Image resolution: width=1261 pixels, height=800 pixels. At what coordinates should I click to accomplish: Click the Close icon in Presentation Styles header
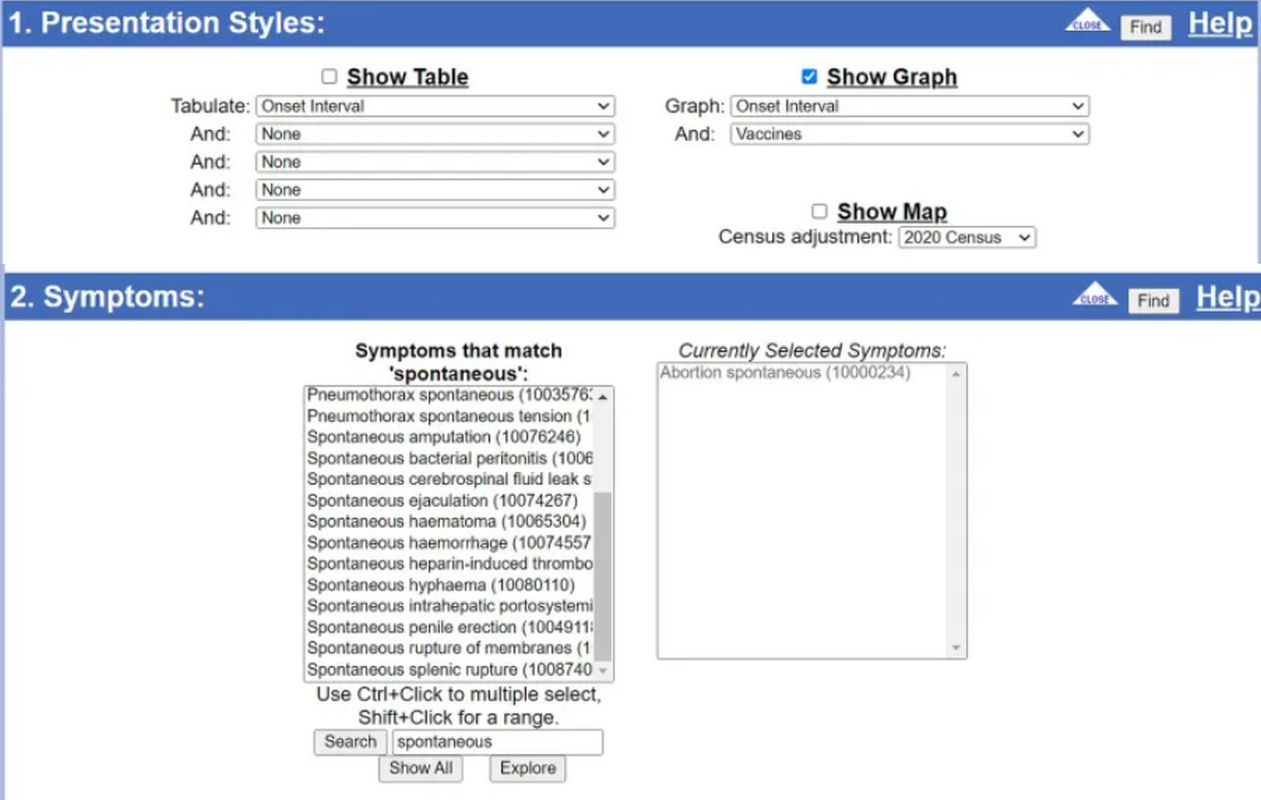[x=1087, y=22]
